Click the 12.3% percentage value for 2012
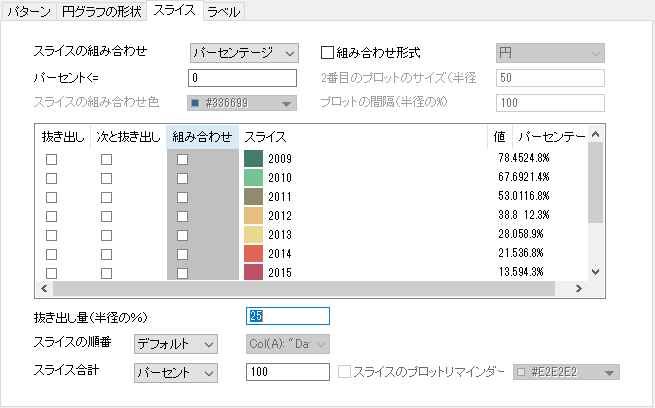655x408 pixels. [537, 215]
